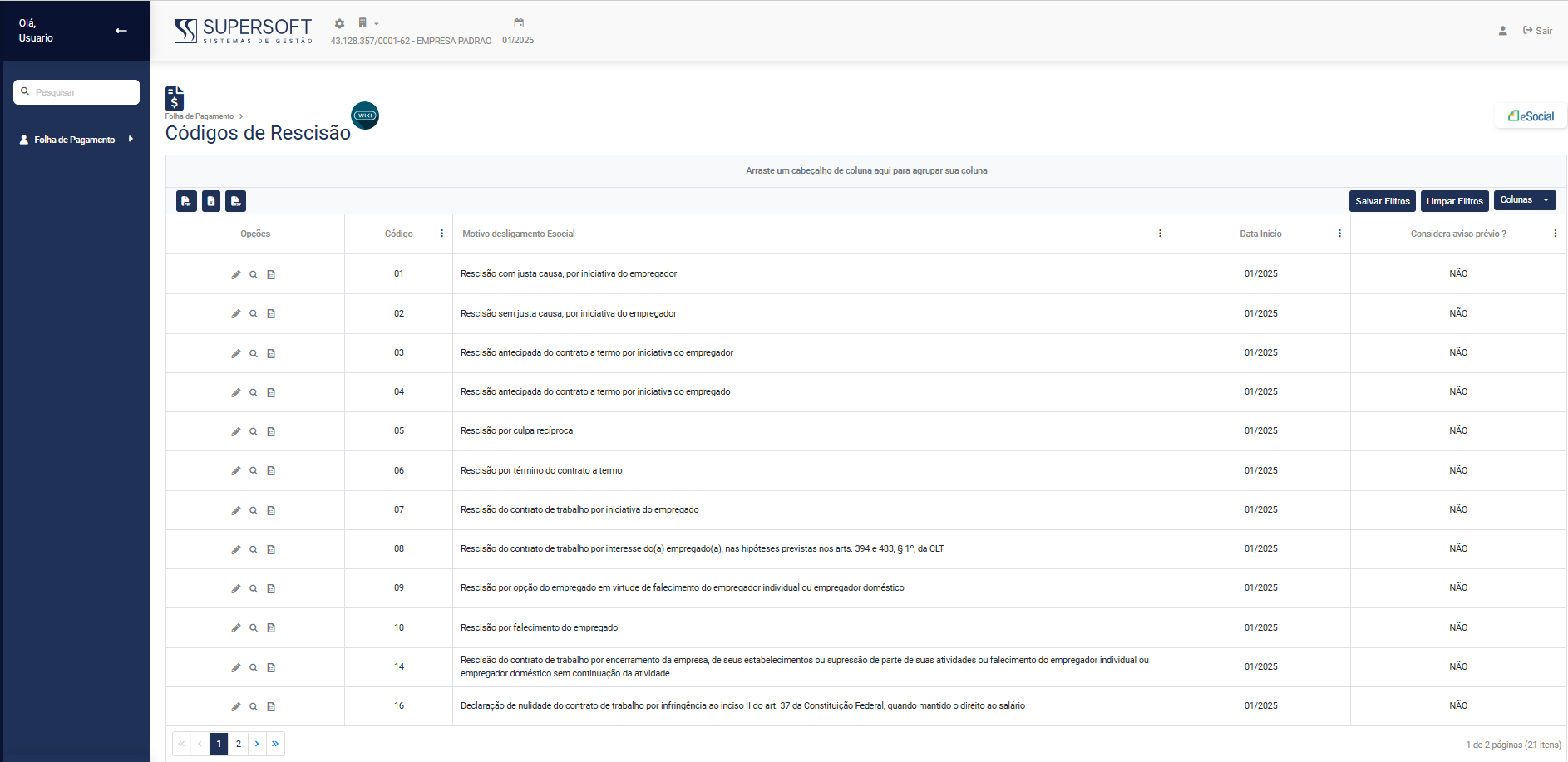Go to page 2 of results

tap(239, 744)
